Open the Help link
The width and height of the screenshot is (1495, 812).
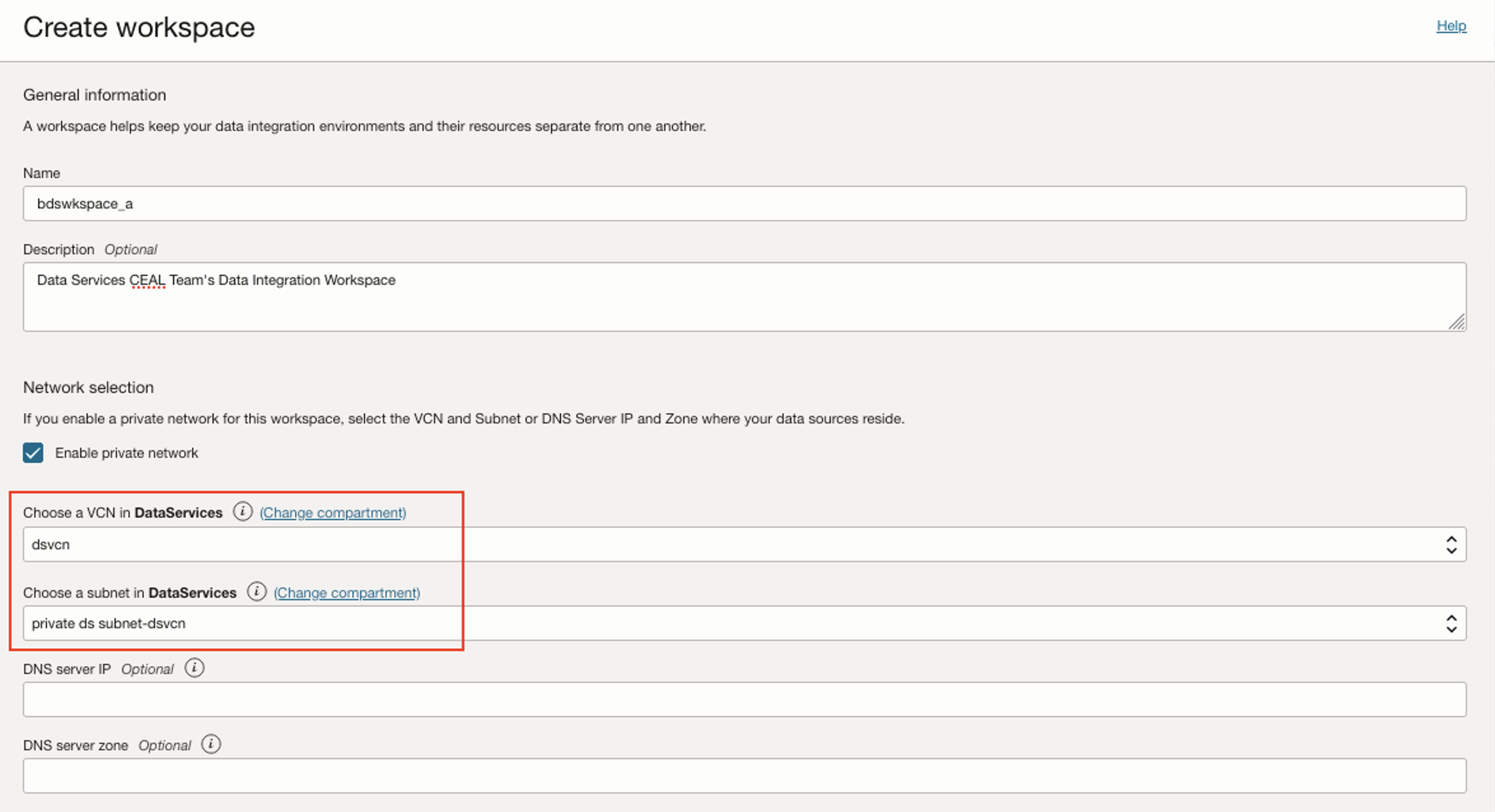click(x=1451, y=26)
